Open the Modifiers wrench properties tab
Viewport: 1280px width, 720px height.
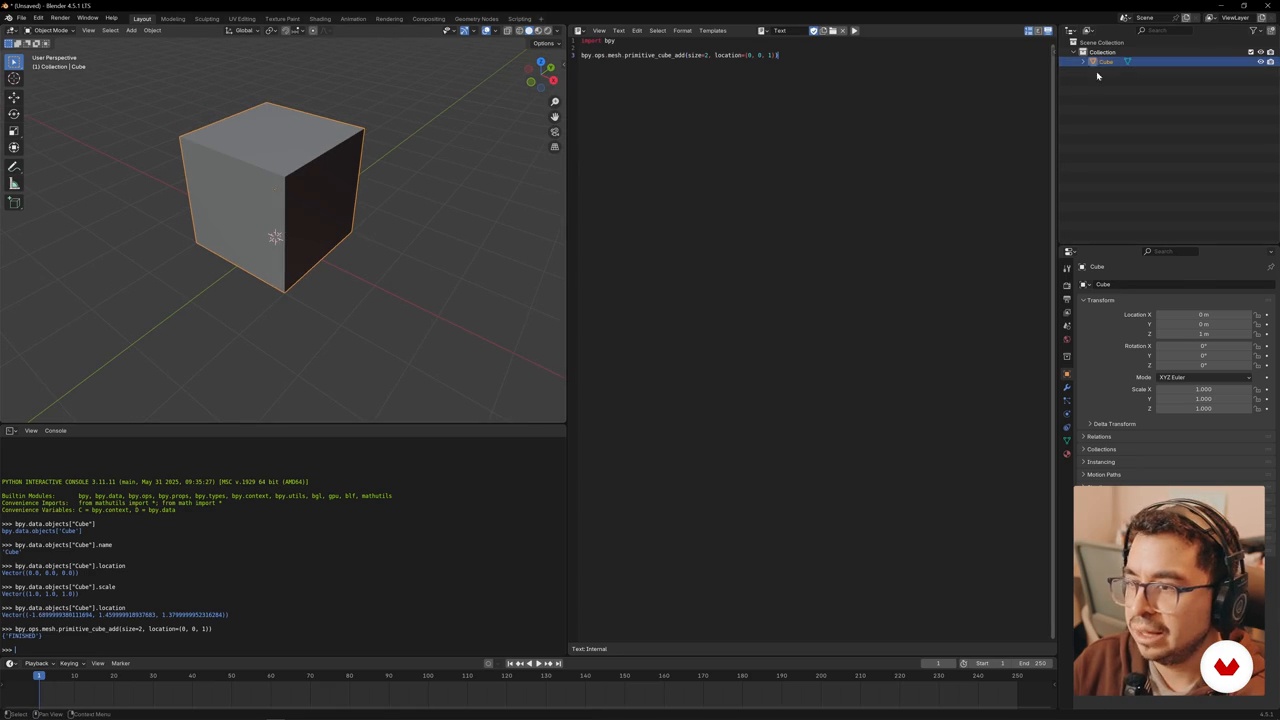pos(1067,387)
